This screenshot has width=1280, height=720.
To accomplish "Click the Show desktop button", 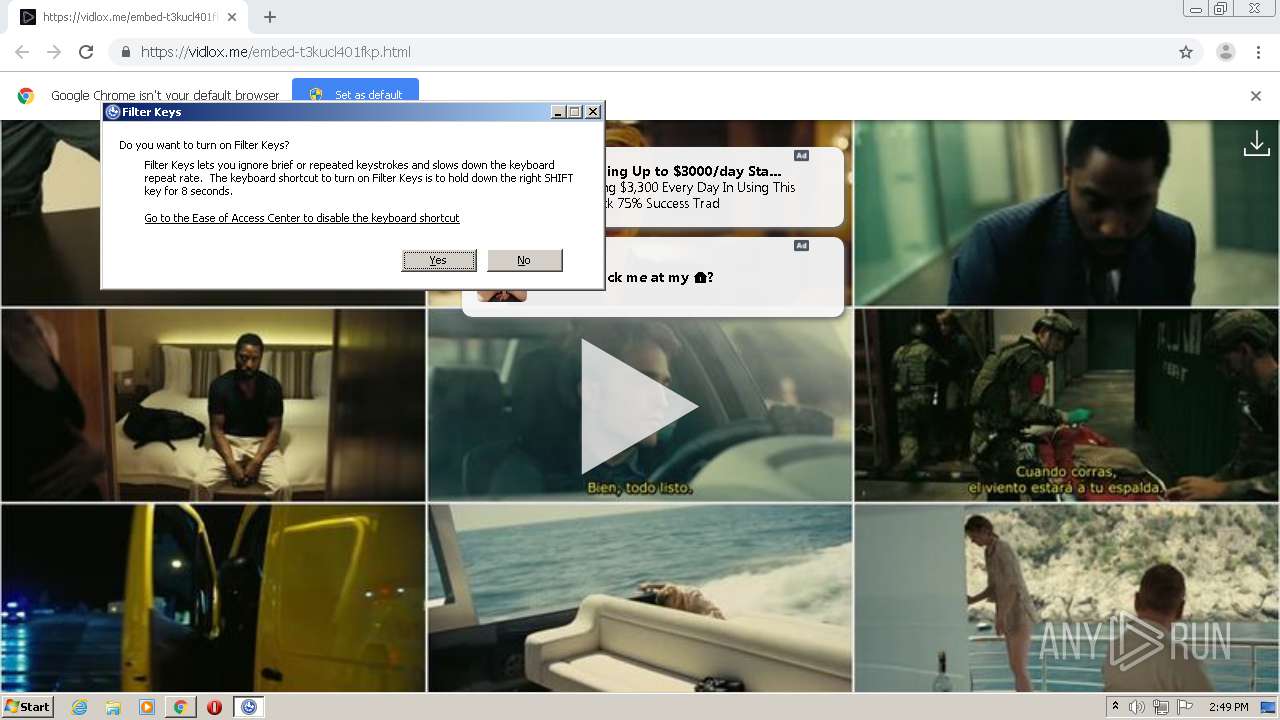I will (x=1268, y=707).
